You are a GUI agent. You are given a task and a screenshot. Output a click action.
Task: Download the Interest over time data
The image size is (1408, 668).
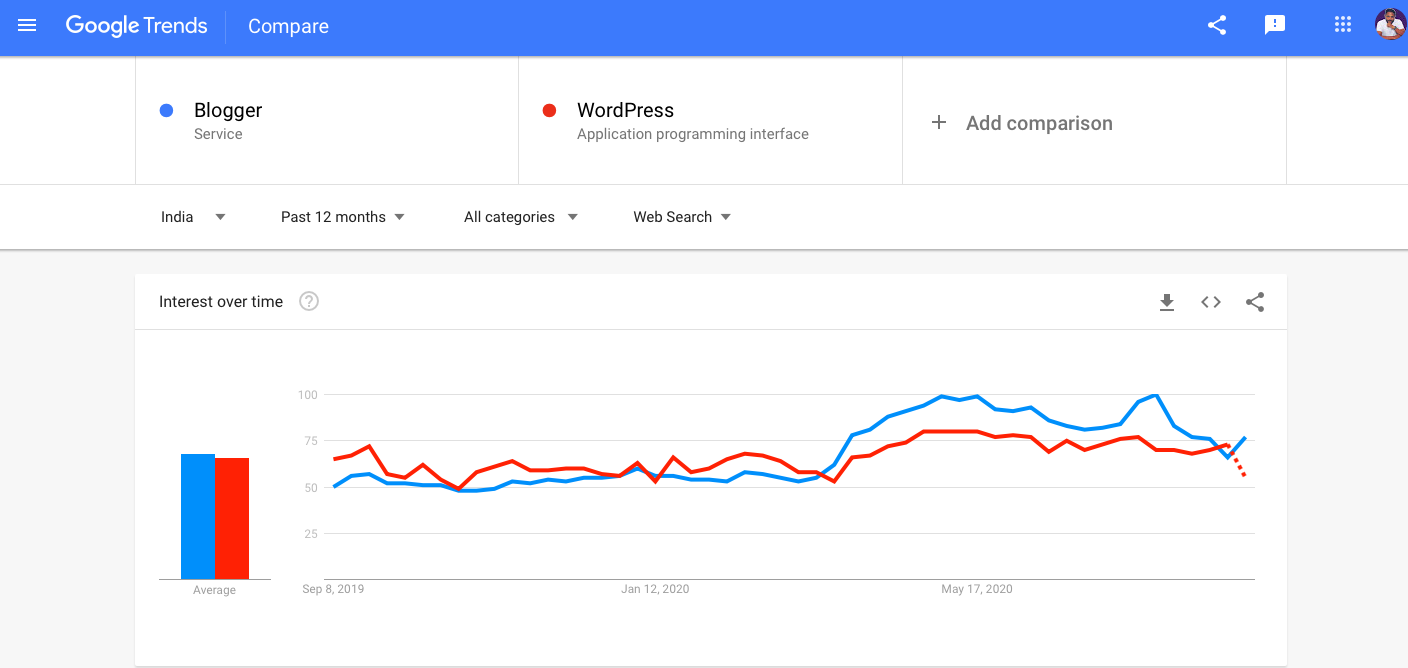[1167, 301]
